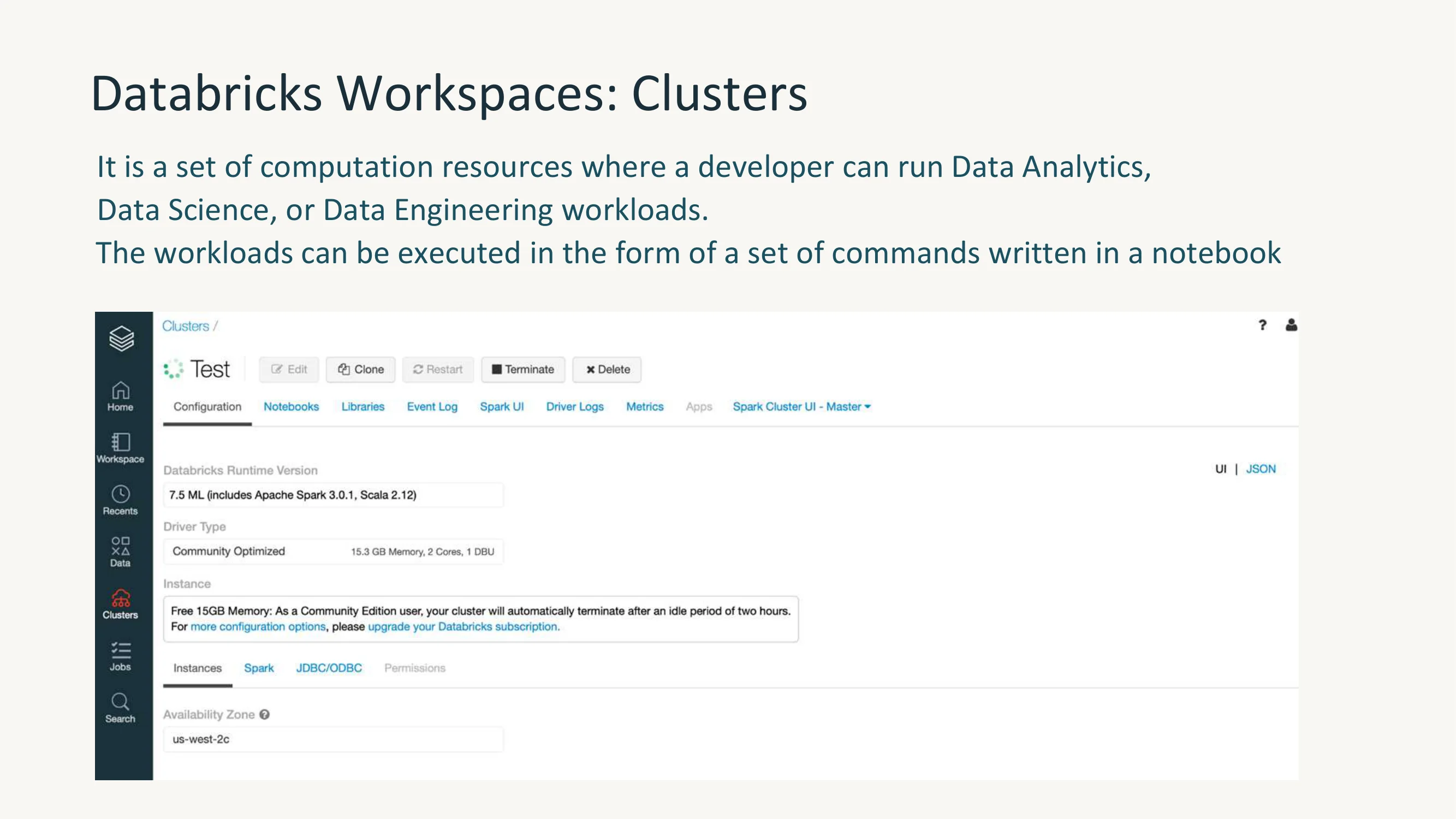
Task: Click the Databricks logo icon
Action: [122, 339]
